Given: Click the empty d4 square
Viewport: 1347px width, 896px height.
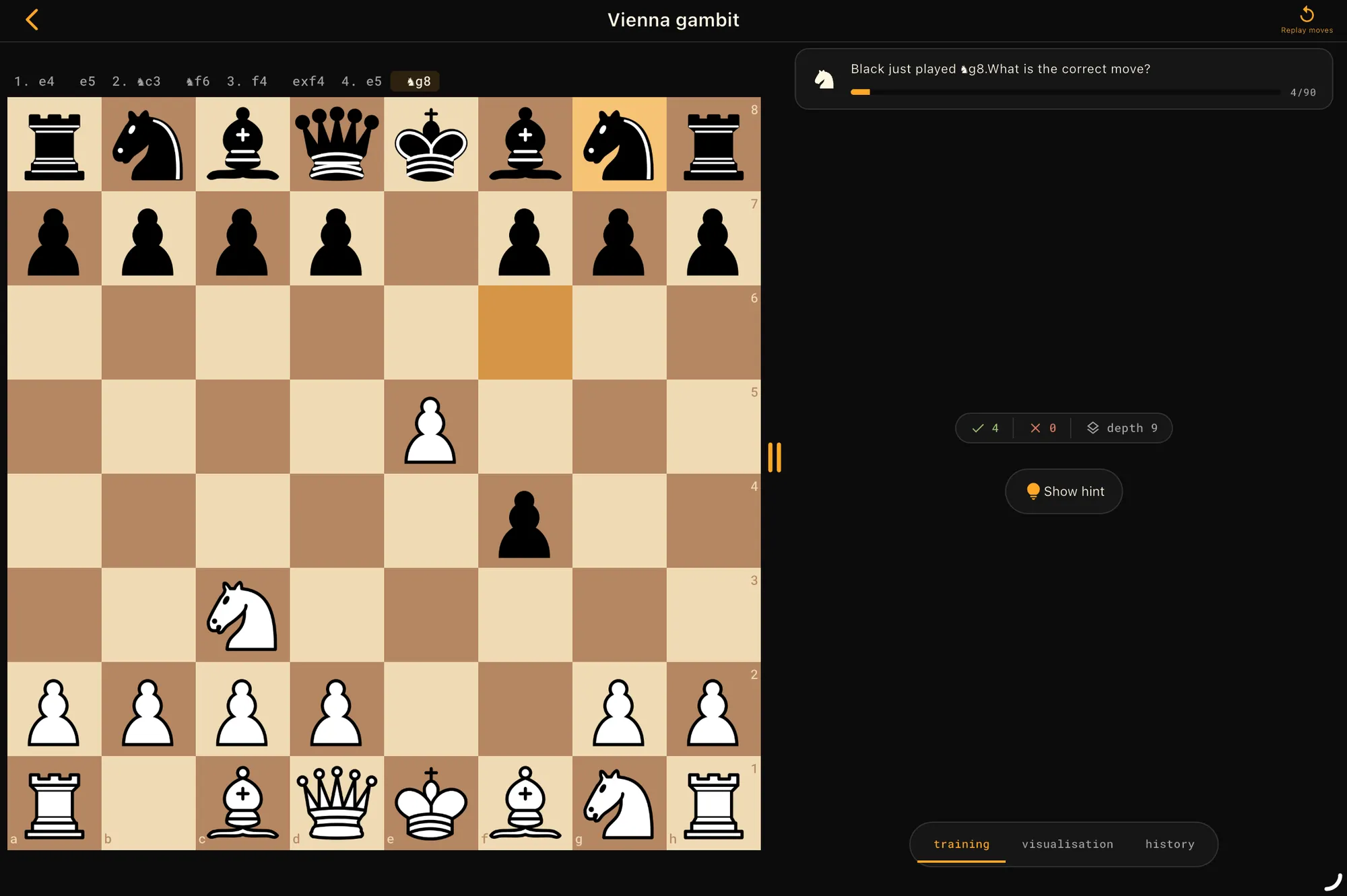Looking at the screenshot, I should (x=337, y=521).
